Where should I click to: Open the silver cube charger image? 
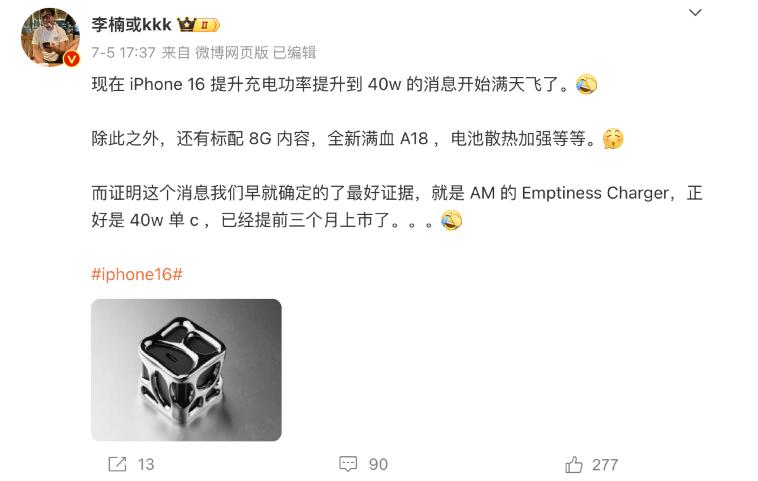[186, 370]
